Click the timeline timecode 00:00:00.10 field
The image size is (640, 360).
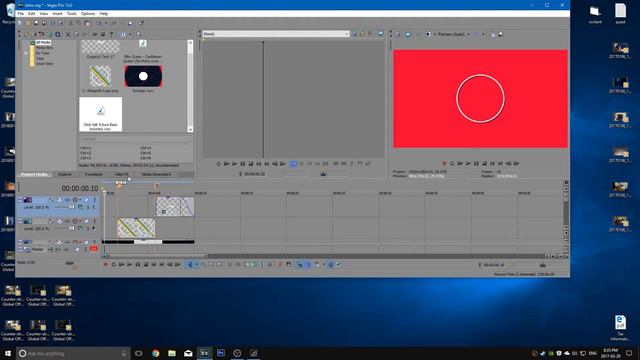(x=80, y=188)
